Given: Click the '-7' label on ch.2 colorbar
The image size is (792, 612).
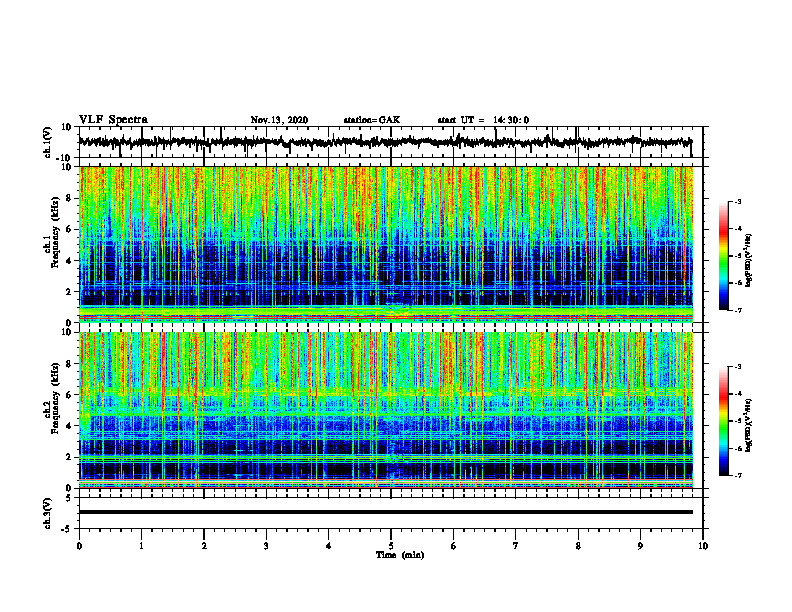Looking at the screenshot, I should (x=737, y=475).
